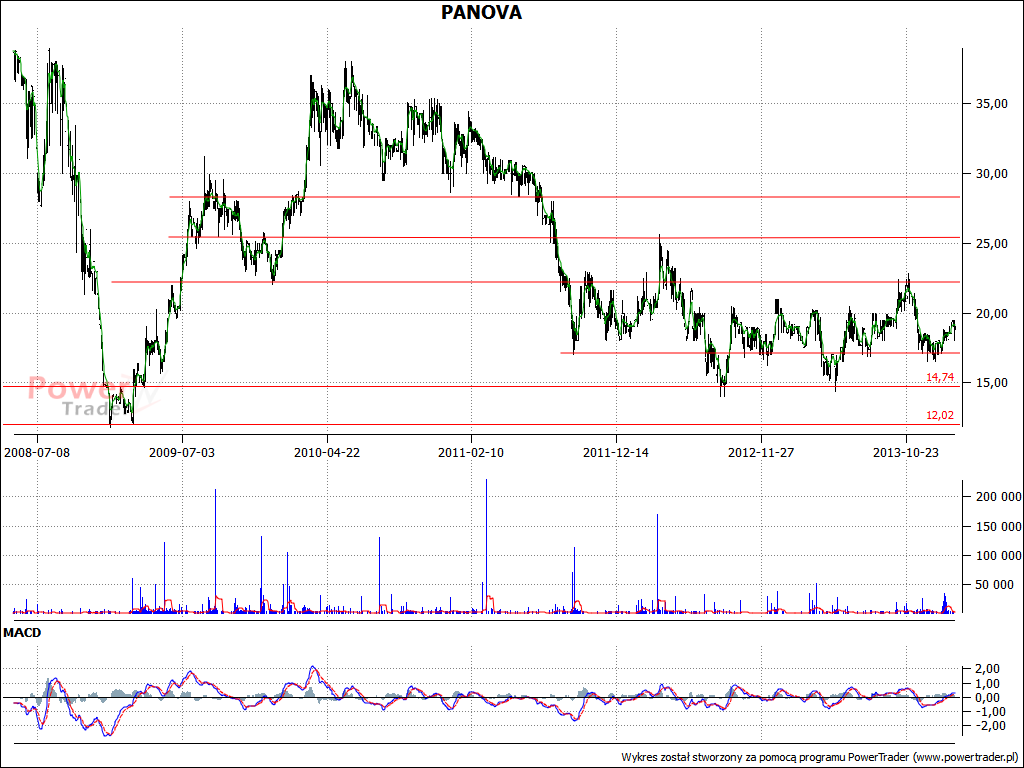Click the 1,00 MACD axis label
1024x768 pixels.
pyautogui.click(x=987, y=684)
